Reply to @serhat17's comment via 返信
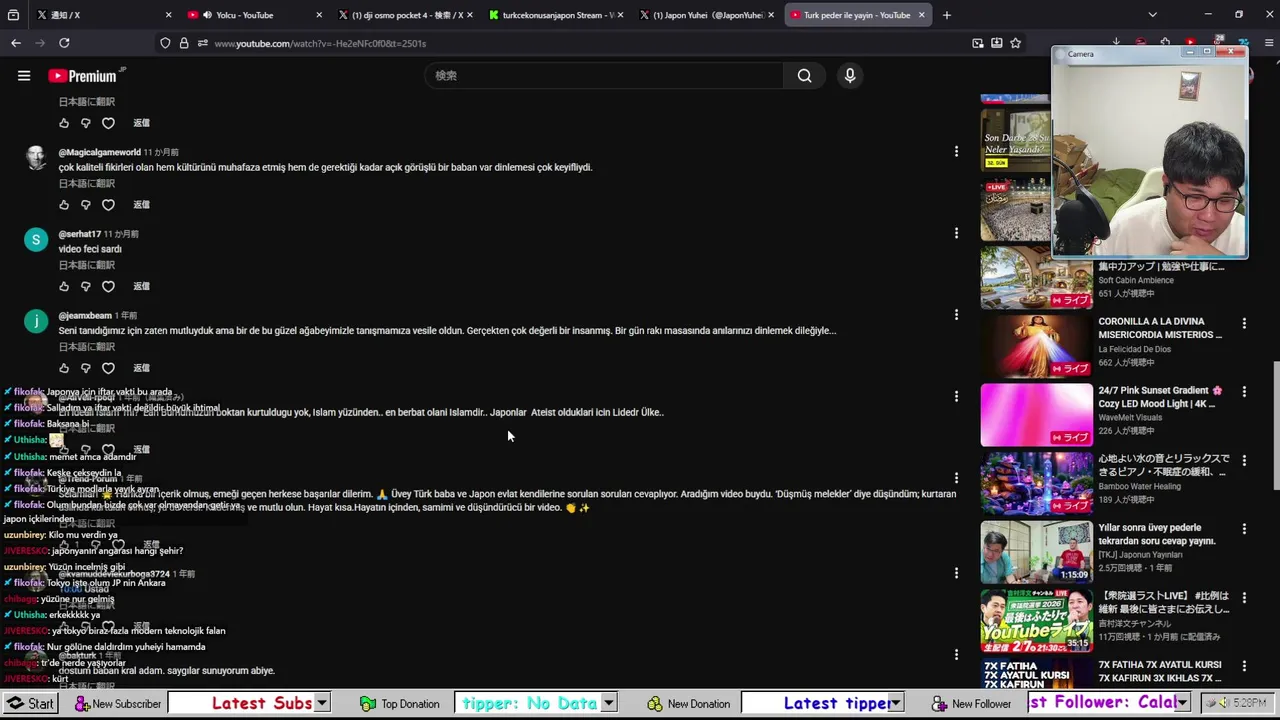The height and width of the screenshot is (720, 1280). tap(141, 286)
